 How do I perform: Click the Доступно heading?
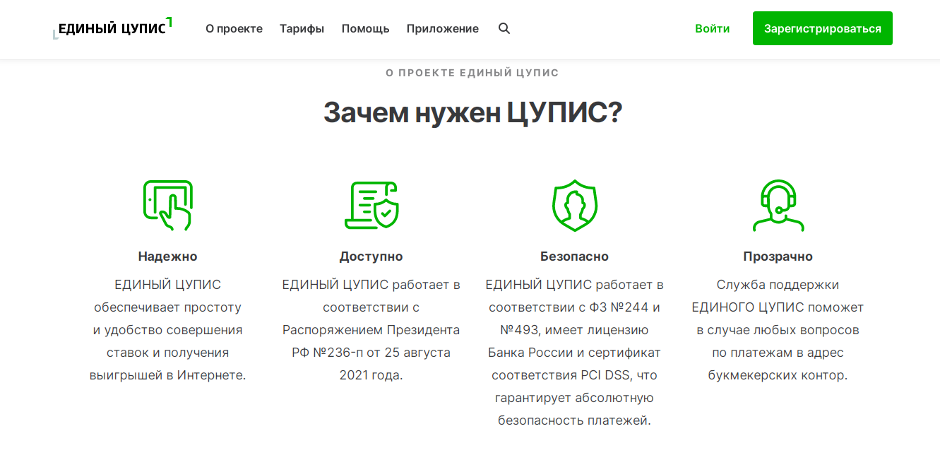coord(371,256)
